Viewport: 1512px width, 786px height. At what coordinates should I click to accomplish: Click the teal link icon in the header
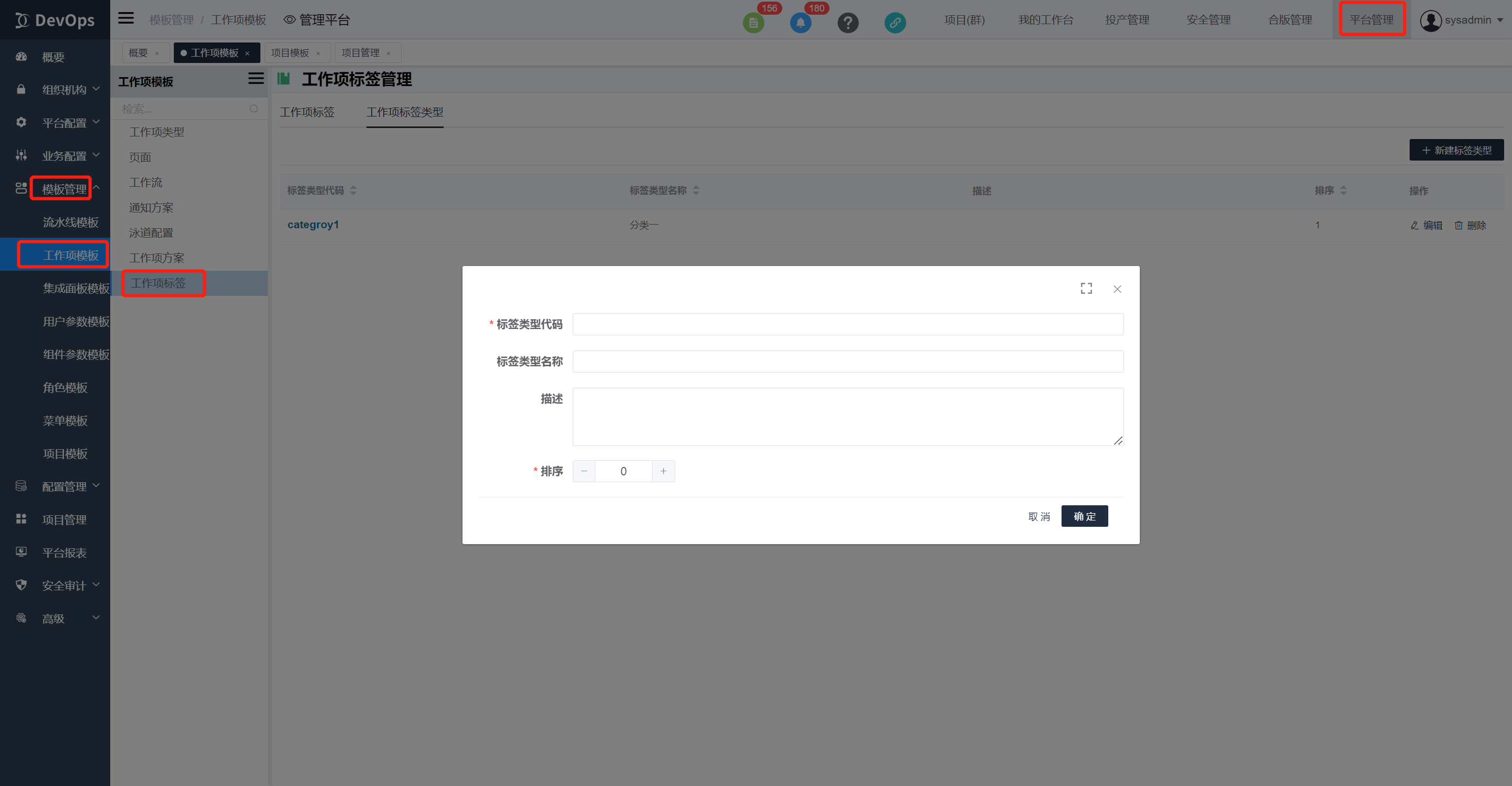click(x=895, y=23)
